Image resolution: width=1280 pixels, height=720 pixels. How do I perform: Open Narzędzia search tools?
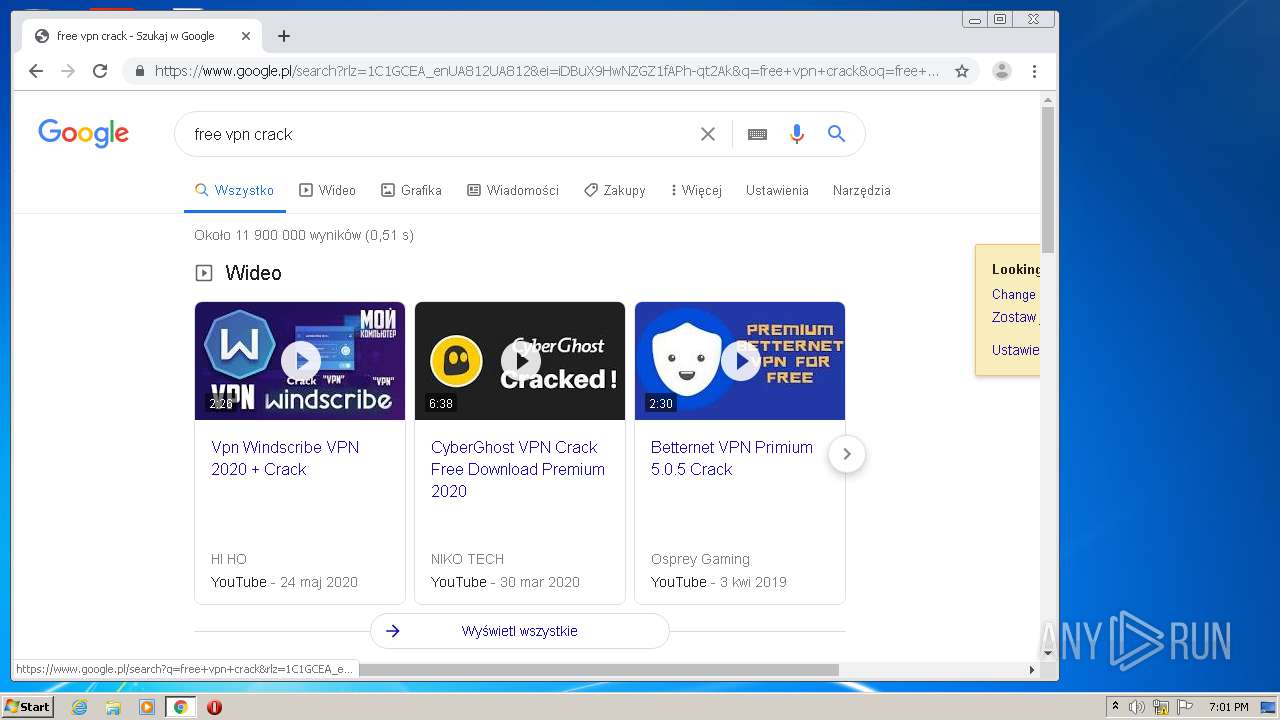point(861,190)
